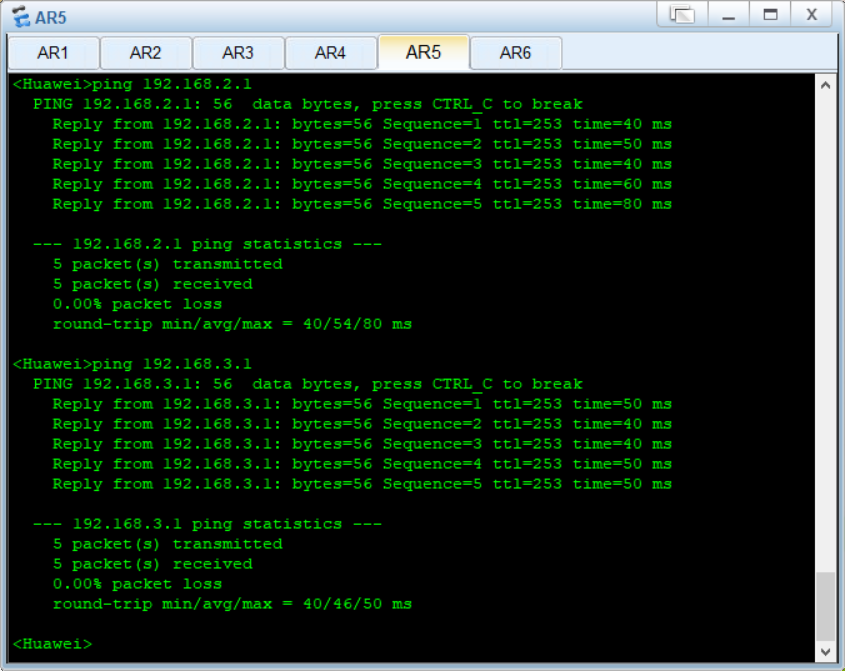Click the AR5 window app icon
Viewport: 845px width, 671px height.
[x=20, y=17]
